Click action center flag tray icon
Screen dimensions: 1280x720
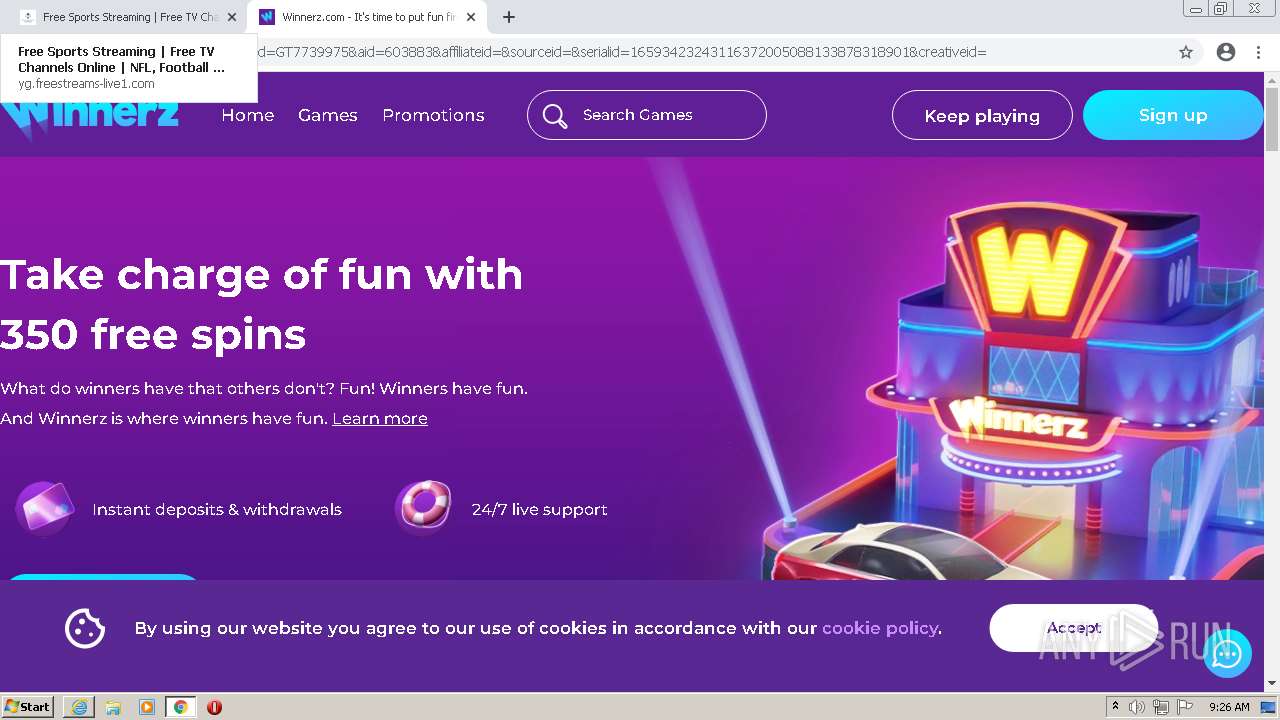[x=1185, y=707]
